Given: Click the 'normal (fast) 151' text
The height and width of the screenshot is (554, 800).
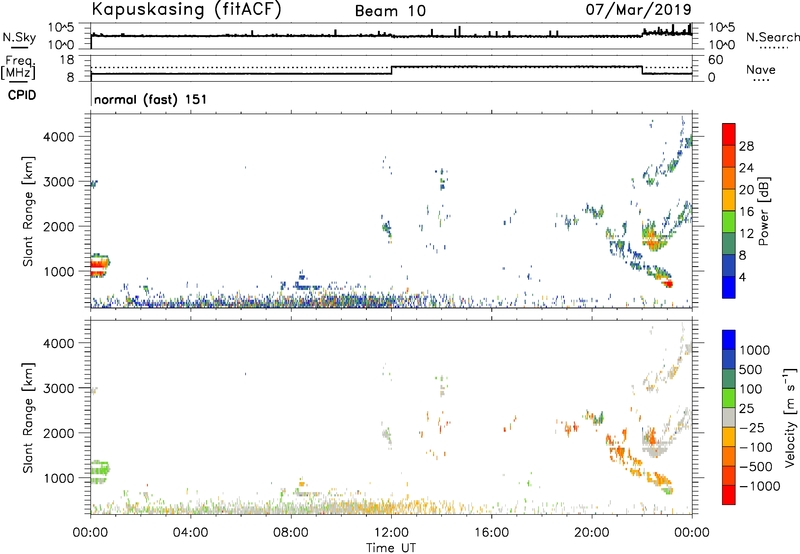Looking at the screenshot, I should tap(151, 99).
